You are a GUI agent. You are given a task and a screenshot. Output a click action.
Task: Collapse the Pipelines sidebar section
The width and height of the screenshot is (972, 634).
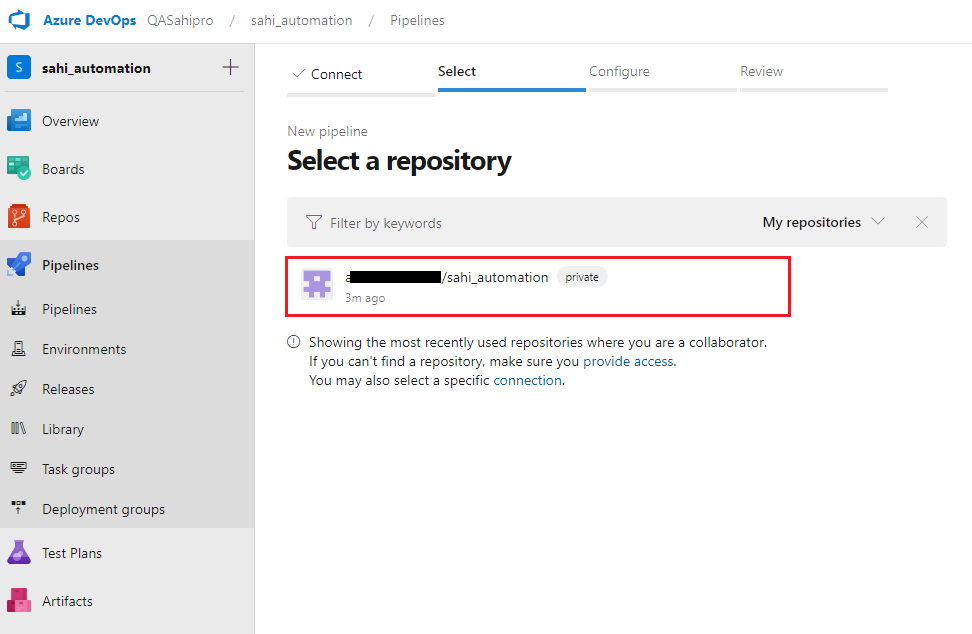click(x=70, y=265)
